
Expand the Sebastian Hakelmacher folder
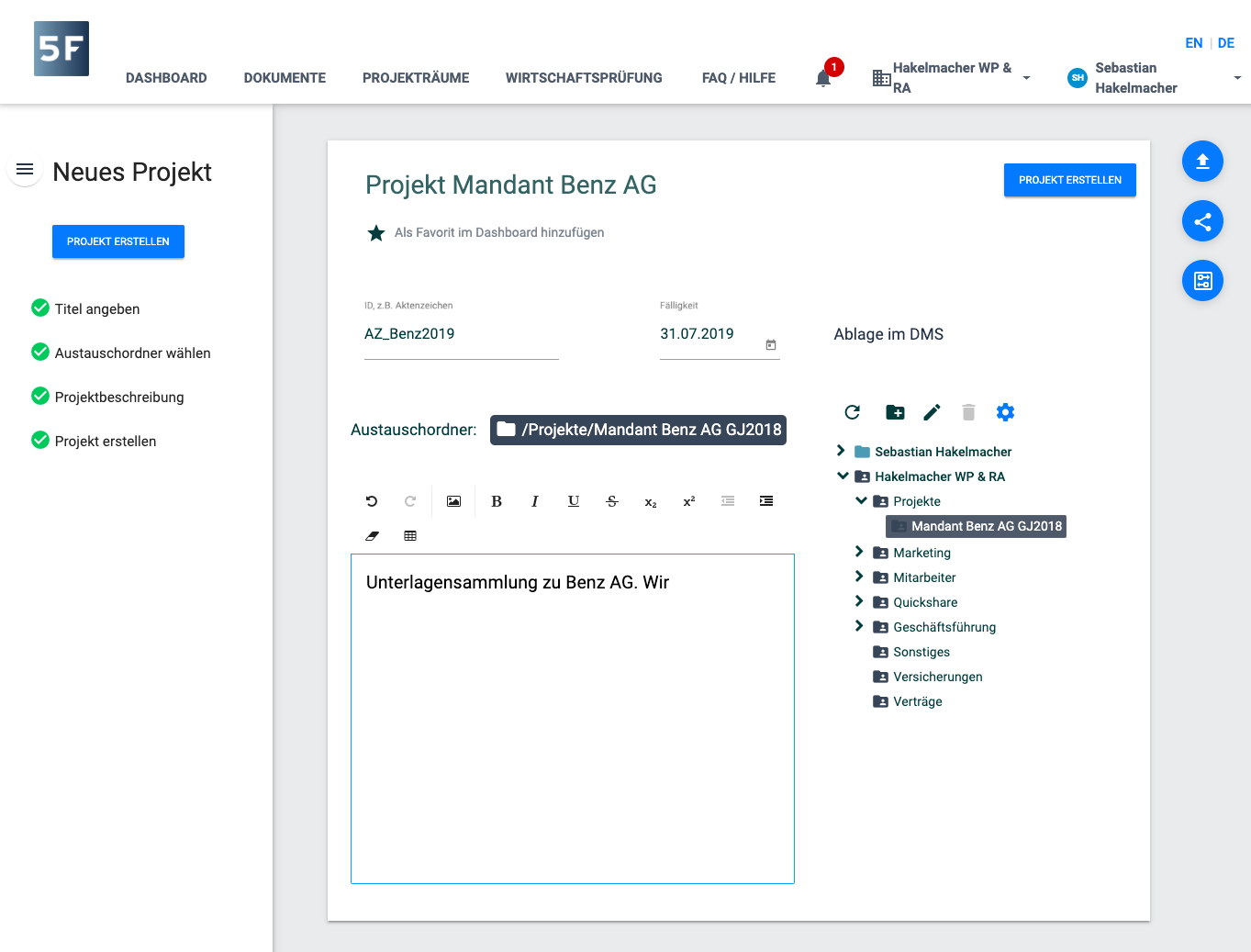click(x=841, y=451)
